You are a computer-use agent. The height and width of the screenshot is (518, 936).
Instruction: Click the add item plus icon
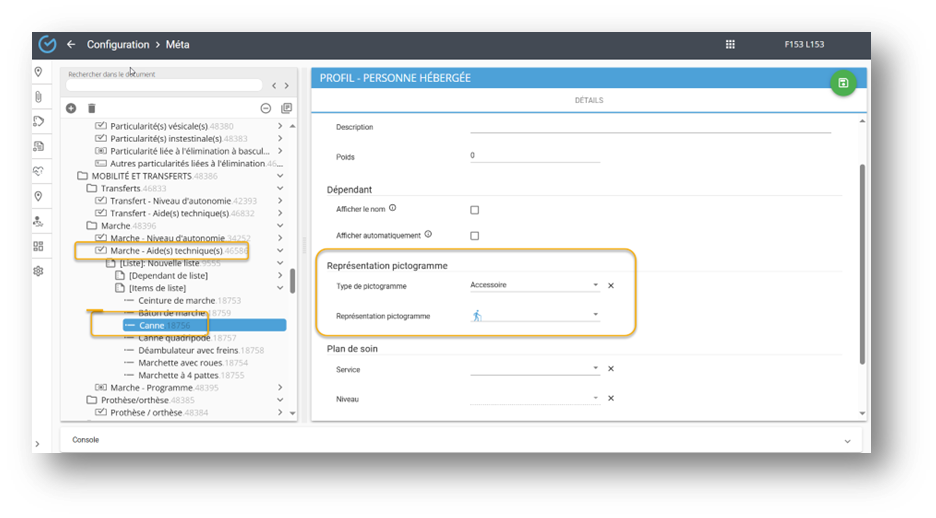(x=71, y=108)
